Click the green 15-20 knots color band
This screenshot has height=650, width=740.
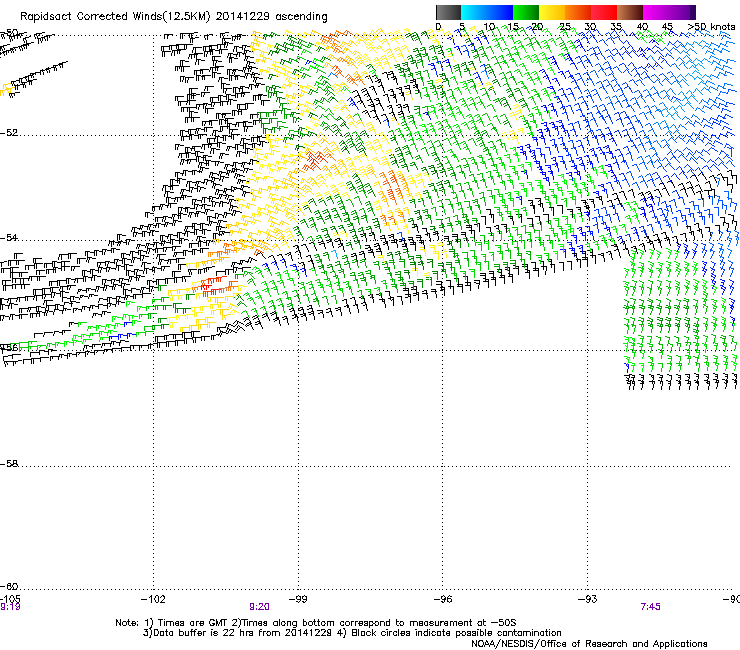(x=526, y=12)
